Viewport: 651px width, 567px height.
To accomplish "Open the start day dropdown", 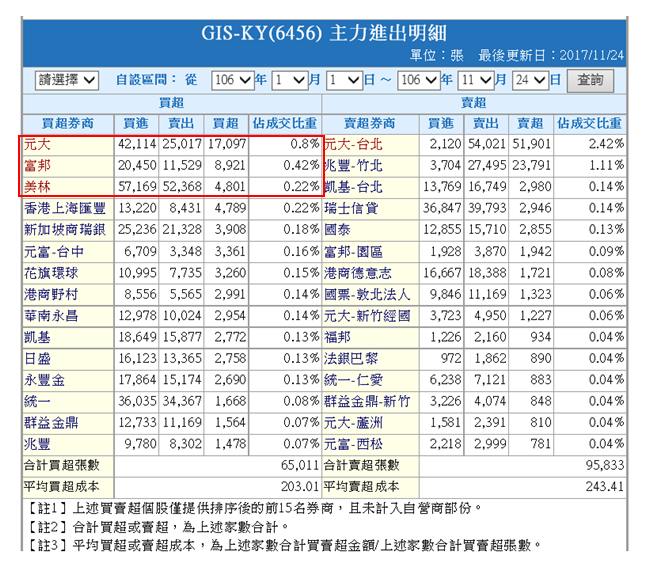I will pyautogui.click(x=344, y=80).
